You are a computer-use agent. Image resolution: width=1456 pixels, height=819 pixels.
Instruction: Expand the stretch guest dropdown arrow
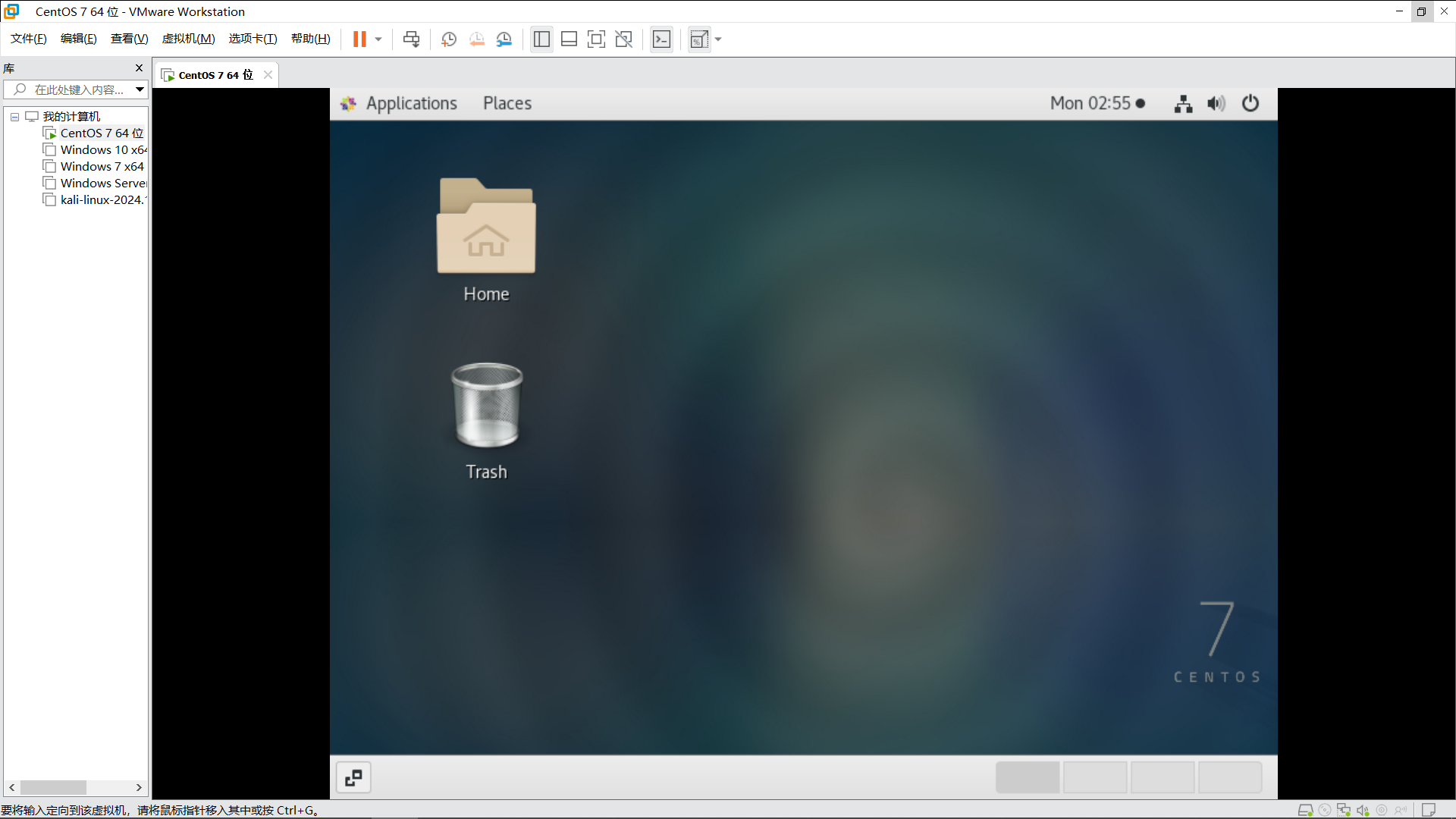point(718,39)
